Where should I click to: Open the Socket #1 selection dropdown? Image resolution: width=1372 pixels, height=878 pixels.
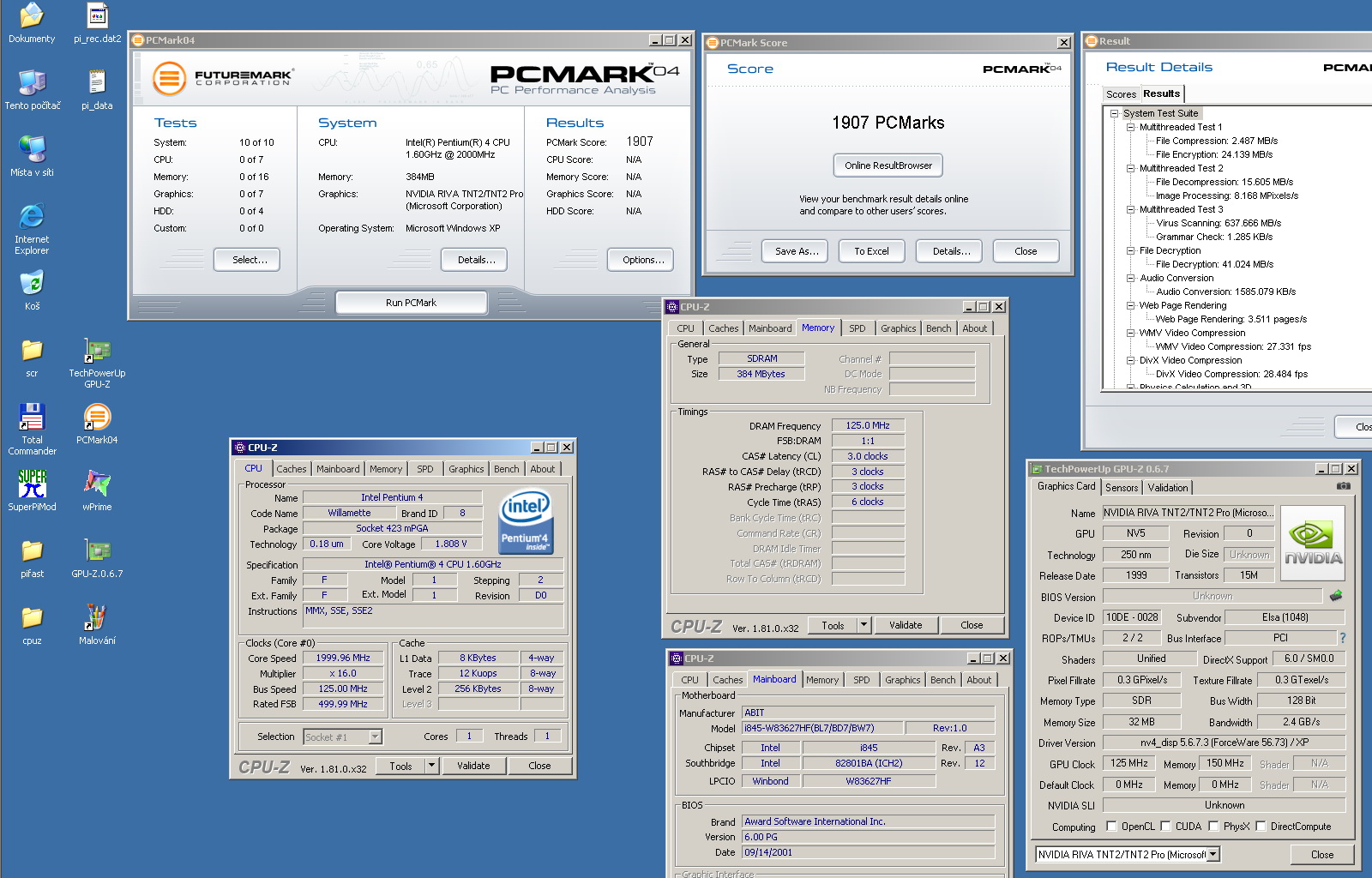coord(375,737)
